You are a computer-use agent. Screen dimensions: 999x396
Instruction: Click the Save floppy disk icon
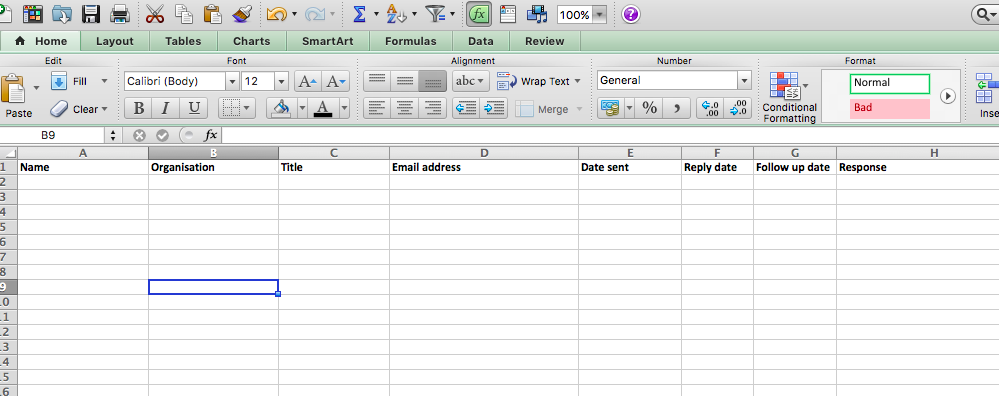[91, 13]
